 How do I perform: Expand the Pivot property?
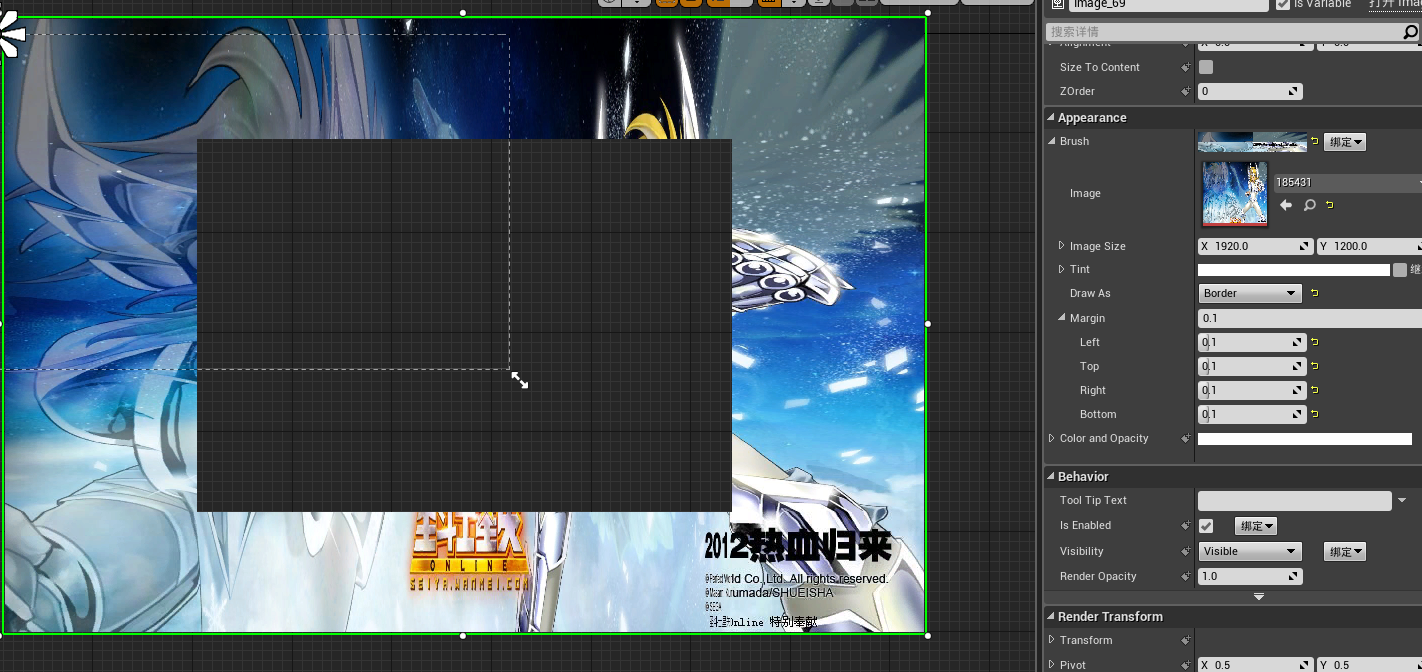pos(1051,665)
